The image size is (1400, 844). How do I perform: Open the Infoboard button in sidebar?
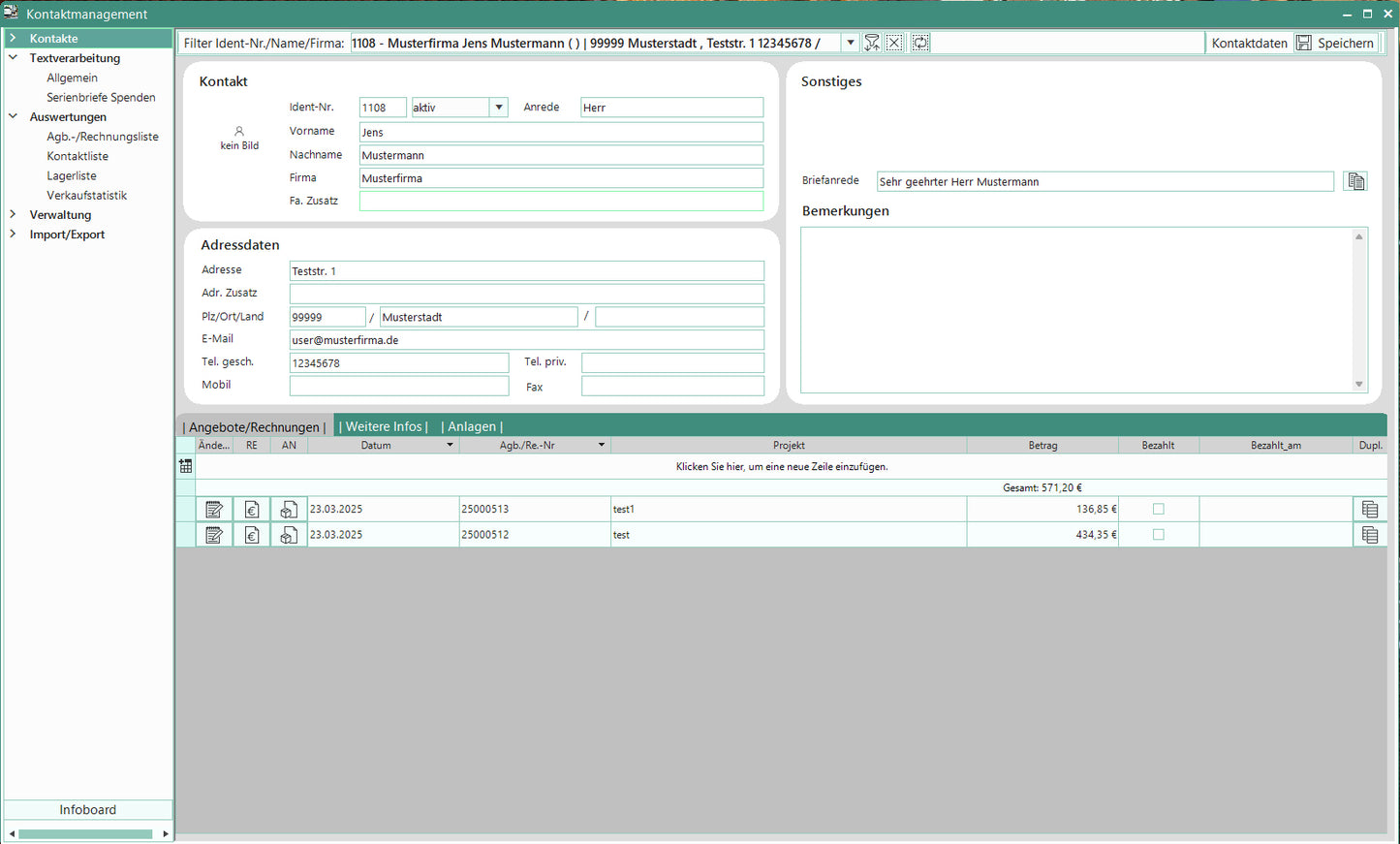(88, 810)
